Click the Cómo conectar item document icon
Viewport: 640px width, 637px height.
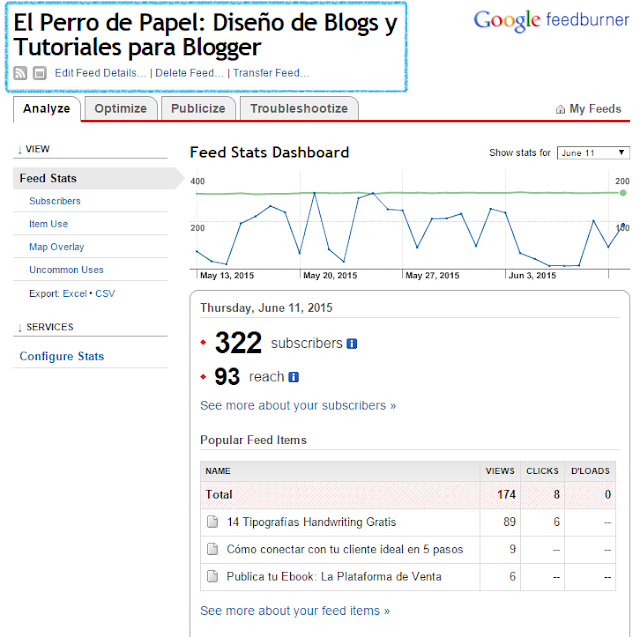point(211,549)
